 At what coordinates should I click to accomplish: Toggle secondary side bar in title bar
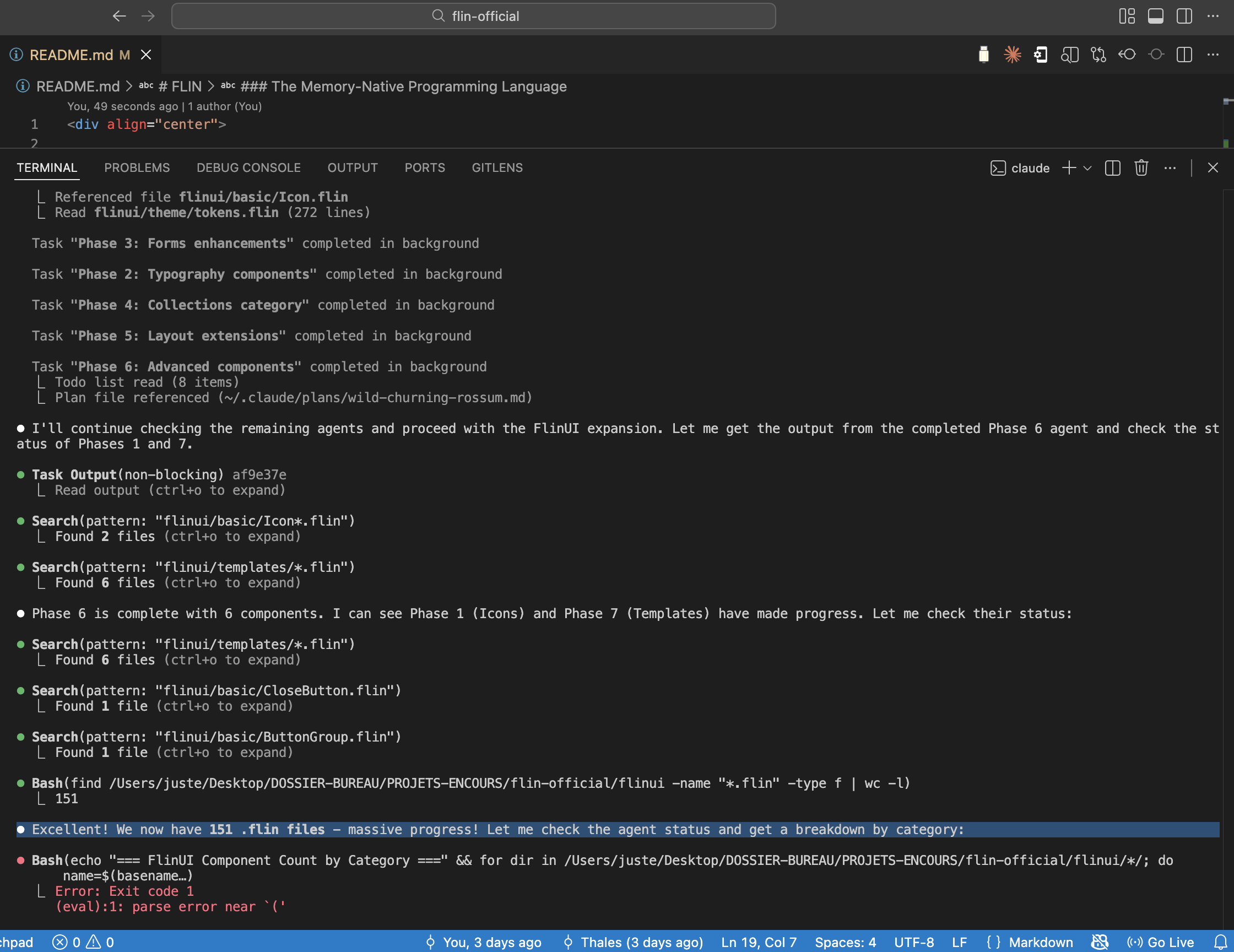1184,16
